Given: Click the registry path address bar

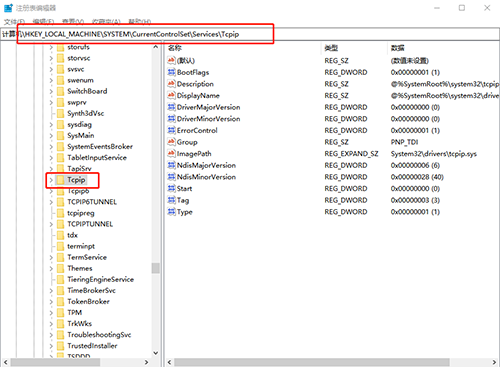Looking at the screenshot, I should [250, 34].
